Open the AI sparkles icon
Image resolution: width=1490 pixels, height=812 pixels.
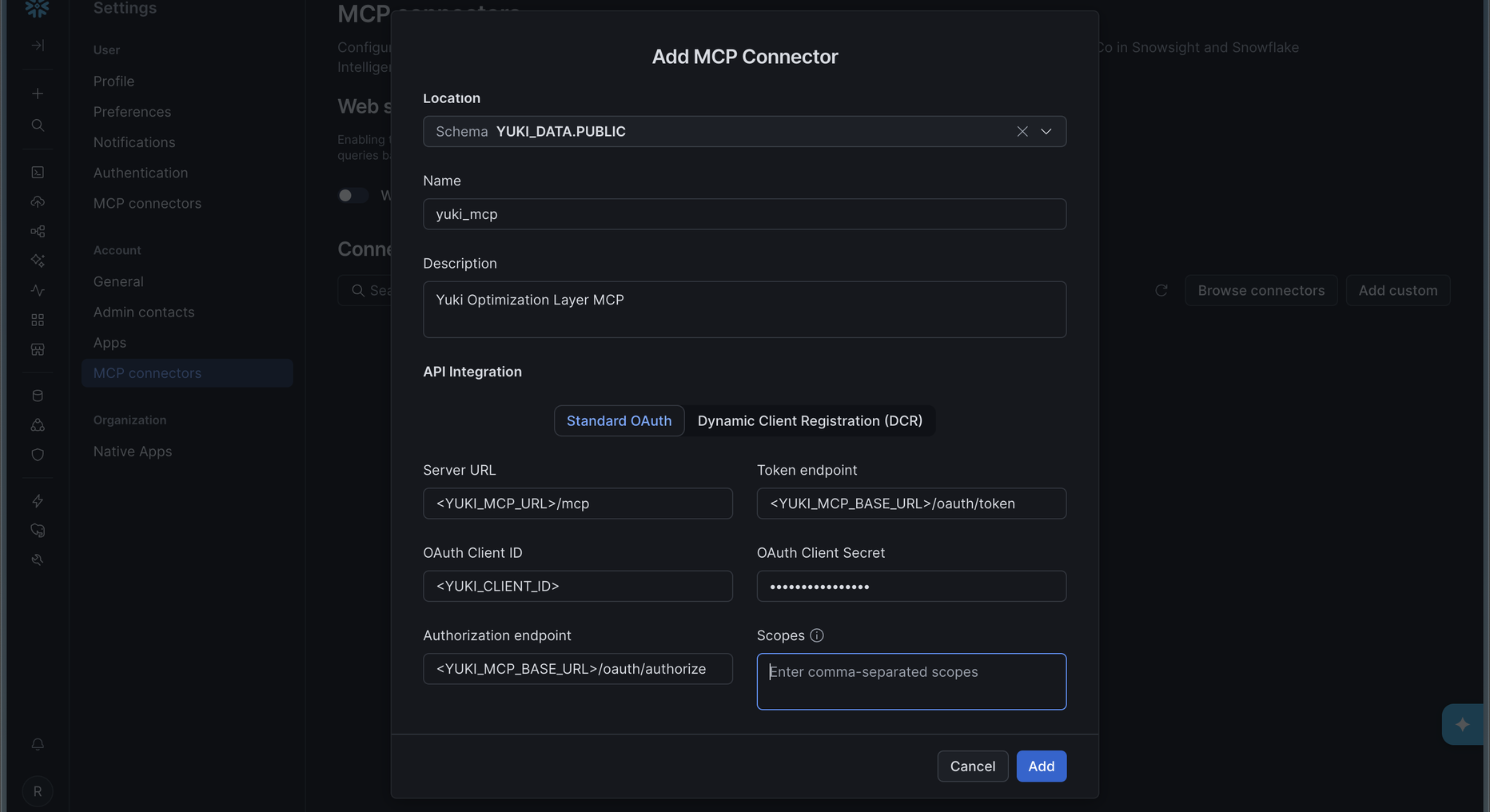[38, 261]
